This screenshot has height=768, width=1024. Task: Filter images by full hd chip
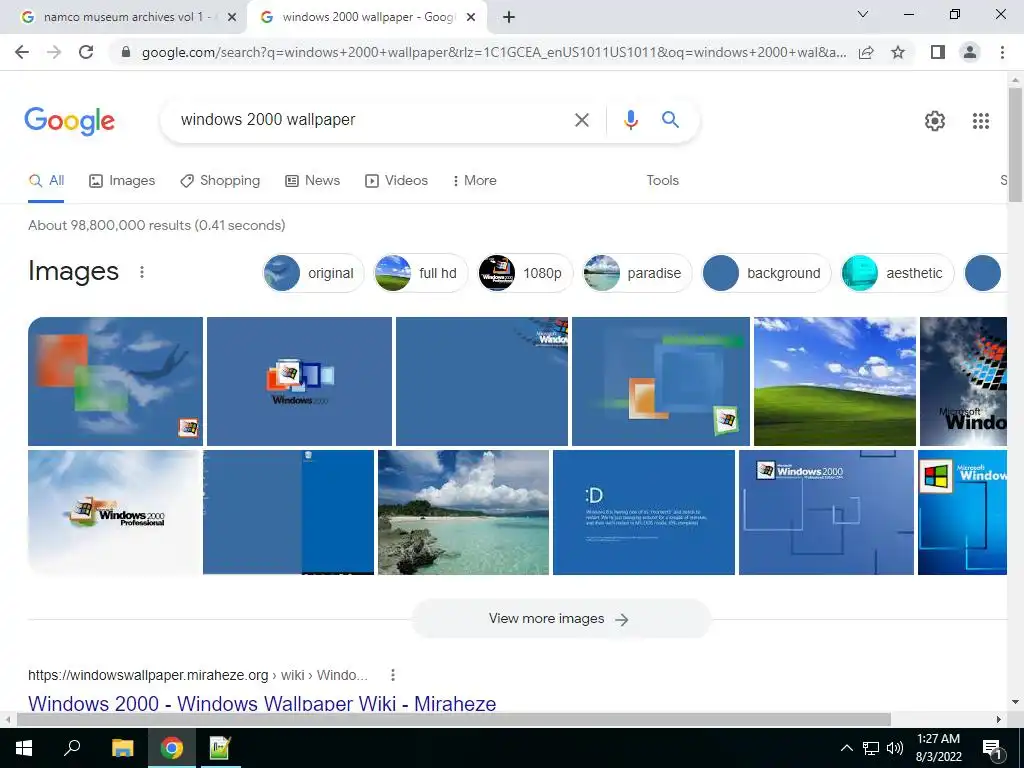pyautogui.click(x=421, y=273)
